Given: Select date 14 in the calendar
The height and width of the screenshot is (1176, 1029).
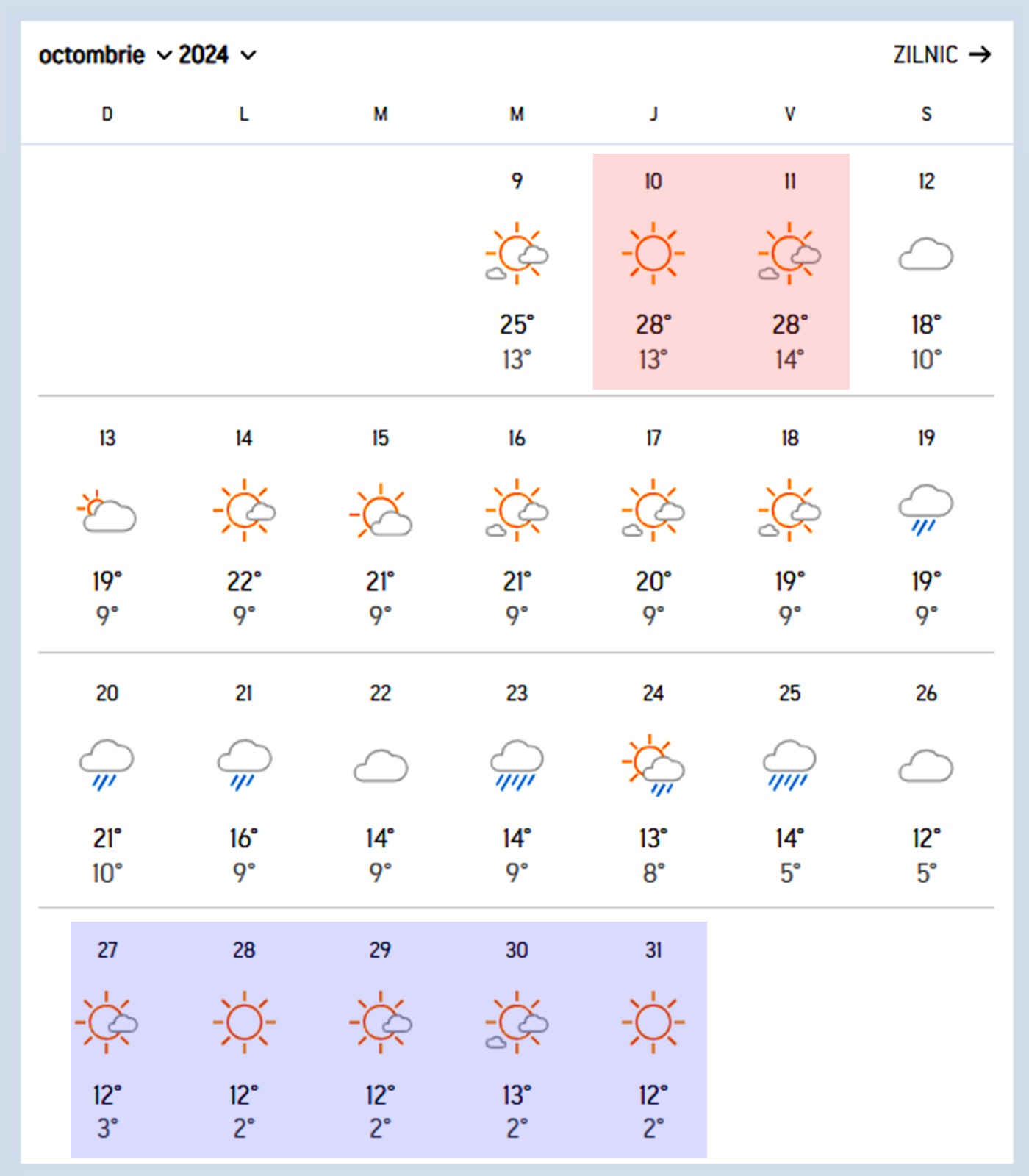Looking at the screenshot, I should [x=244, y=438].
